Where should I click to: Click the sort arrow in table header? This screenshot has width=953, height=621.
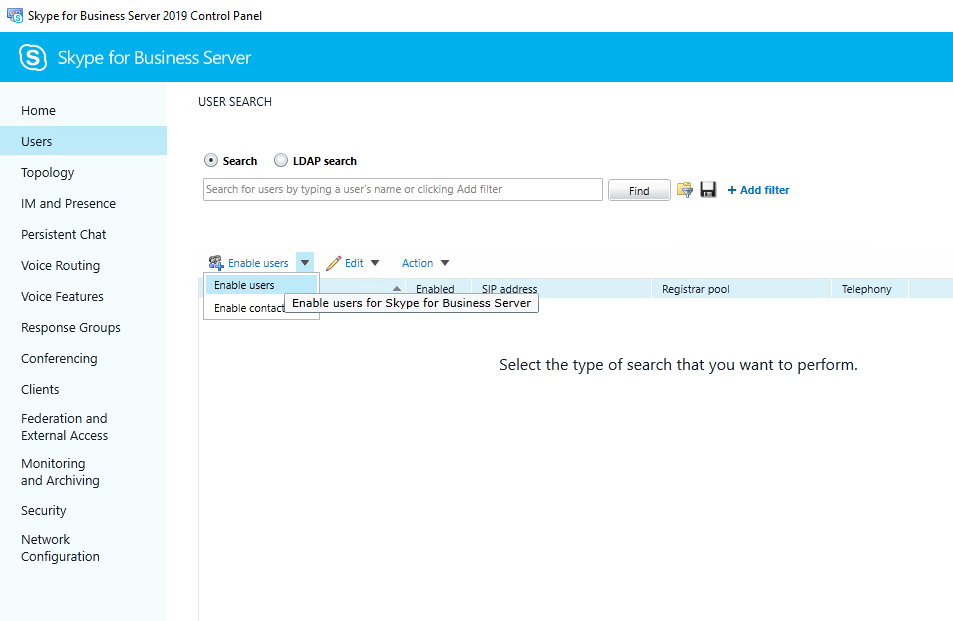coord(397,289)
